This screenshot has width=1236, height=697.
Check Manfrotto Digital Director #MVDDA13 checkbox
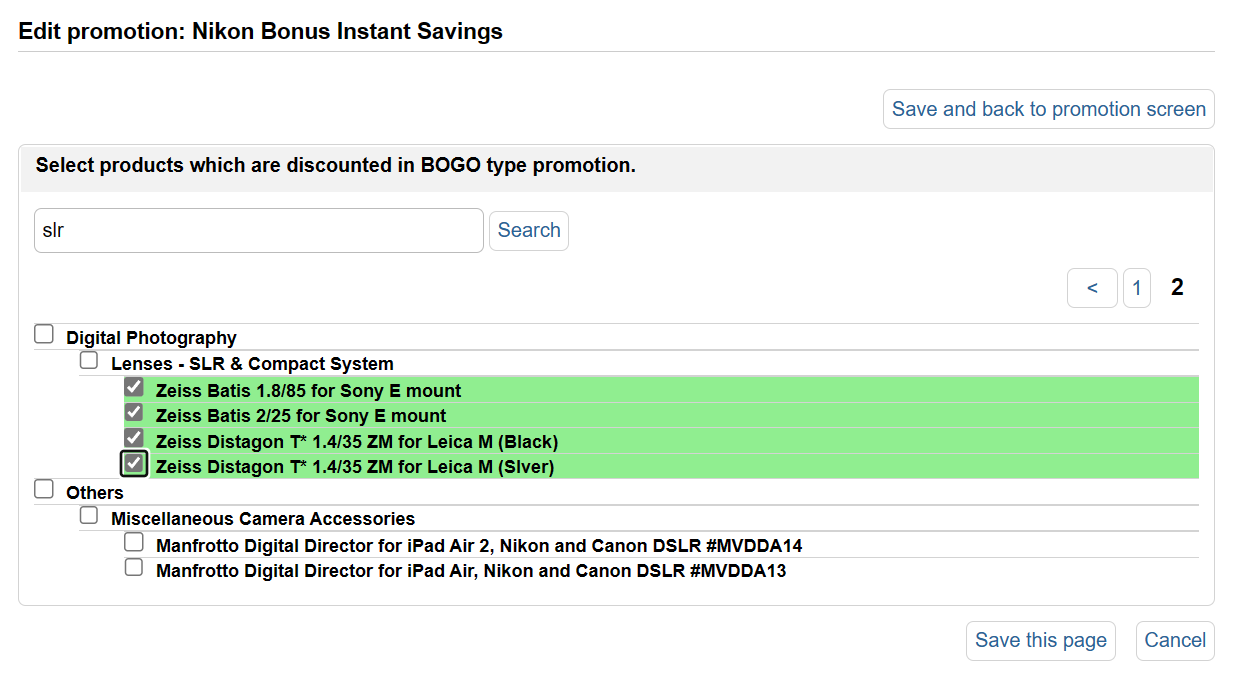[x=134, y=568]
